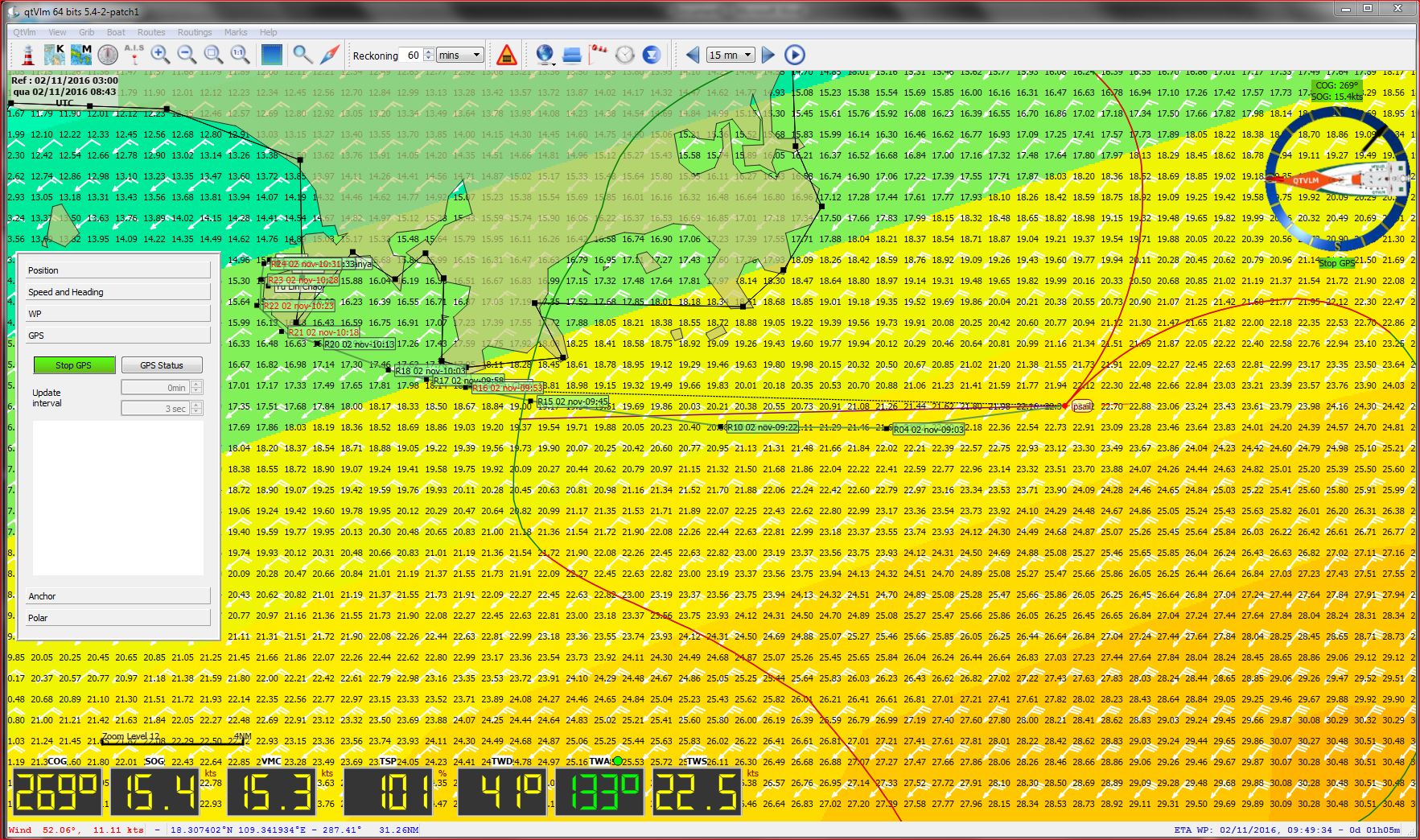Open the Routings menu
The width and height of the screenshot is (1420, 840).
pyautogui.click(x=195, y=32)
